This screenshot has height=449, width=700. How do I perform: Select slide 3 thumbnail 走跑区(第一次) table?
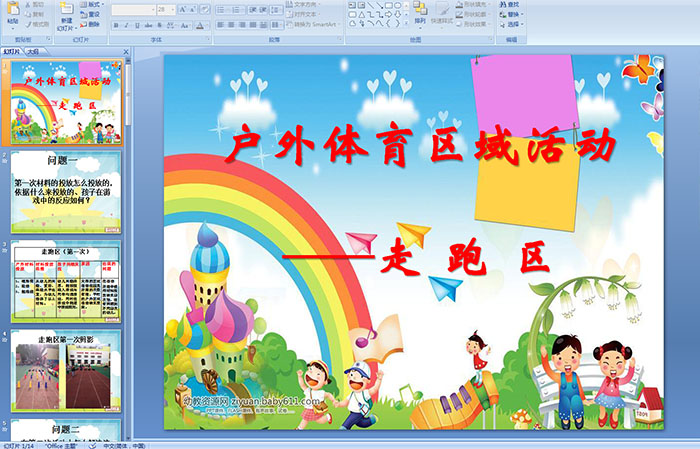point(66,281)
